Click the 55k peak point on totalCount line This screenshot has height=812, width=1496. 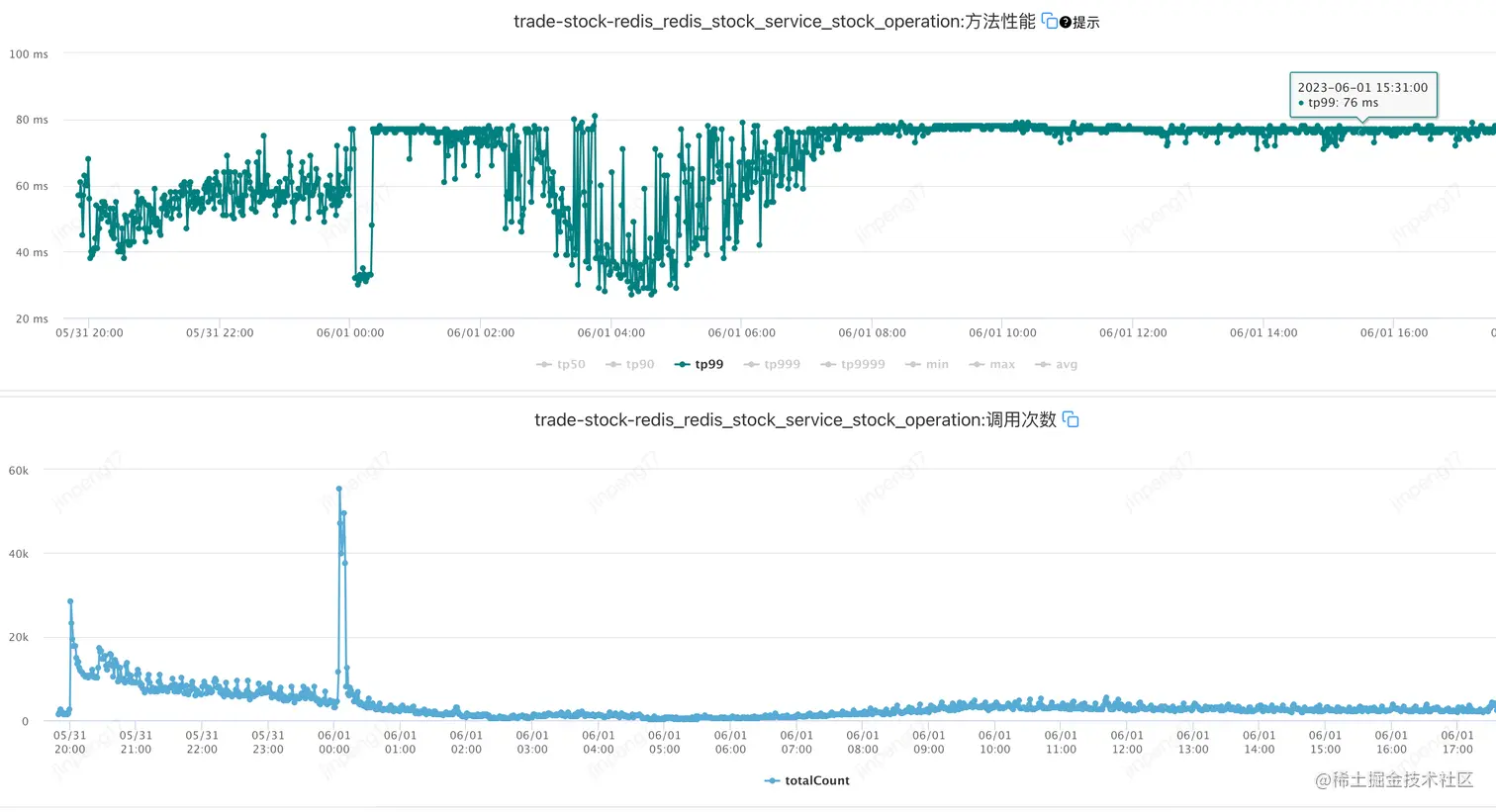(x=339, y=489)
